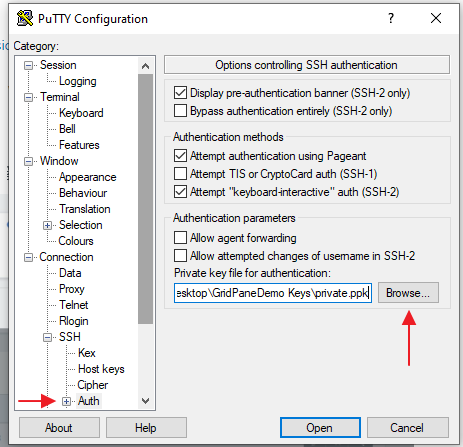Collapse the Connection tree node
Viewport: 463px width, 447px height.
28,257
